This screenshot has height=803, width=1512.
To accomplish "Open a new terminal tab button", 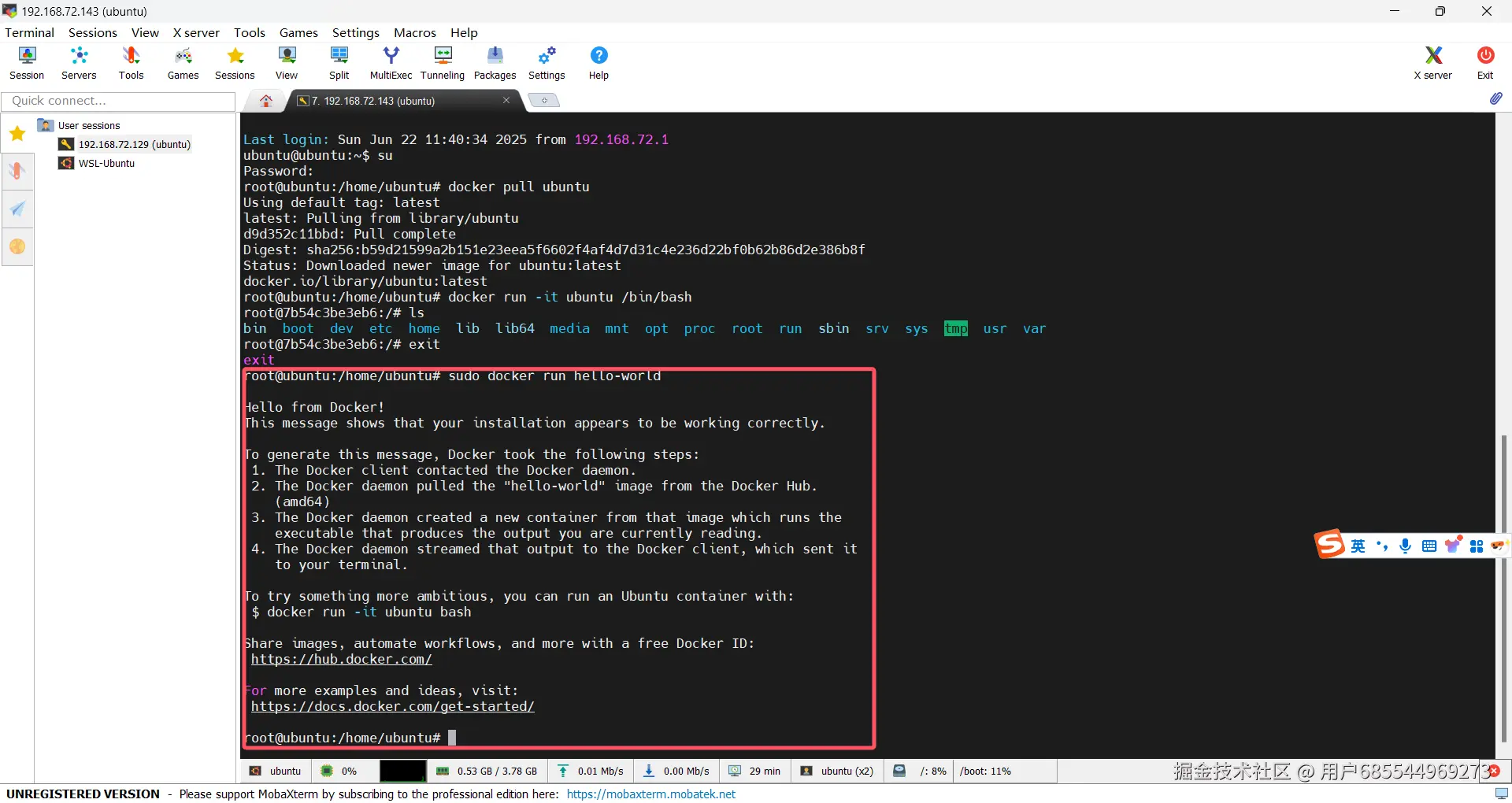I will click(x=543, y=101).
